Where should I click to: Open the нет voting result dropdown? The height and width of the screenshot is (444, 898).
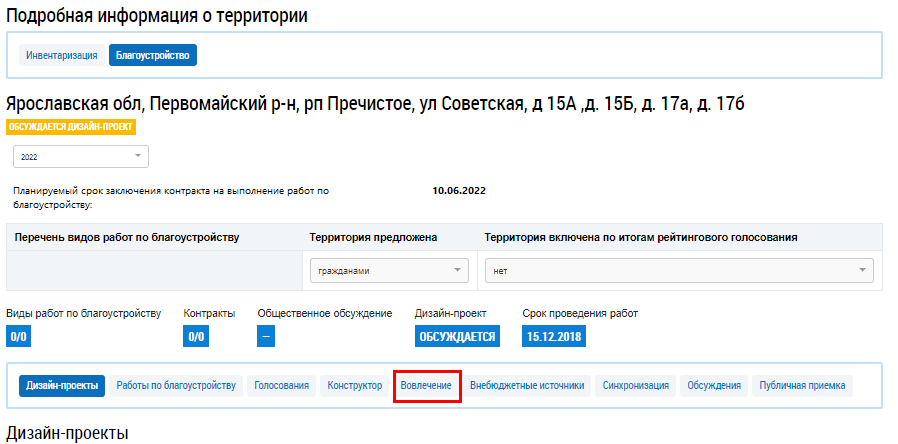678,271
